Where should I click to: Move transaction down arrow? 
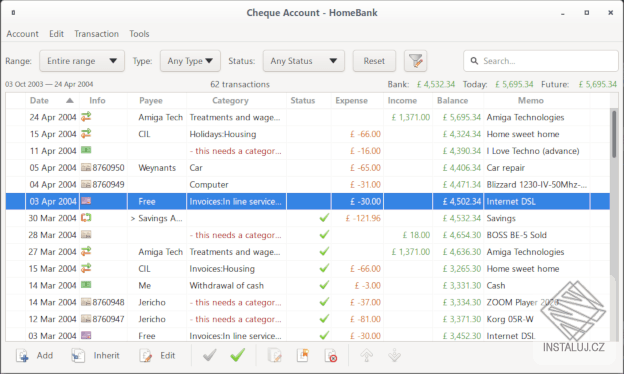tap(394, 355)
